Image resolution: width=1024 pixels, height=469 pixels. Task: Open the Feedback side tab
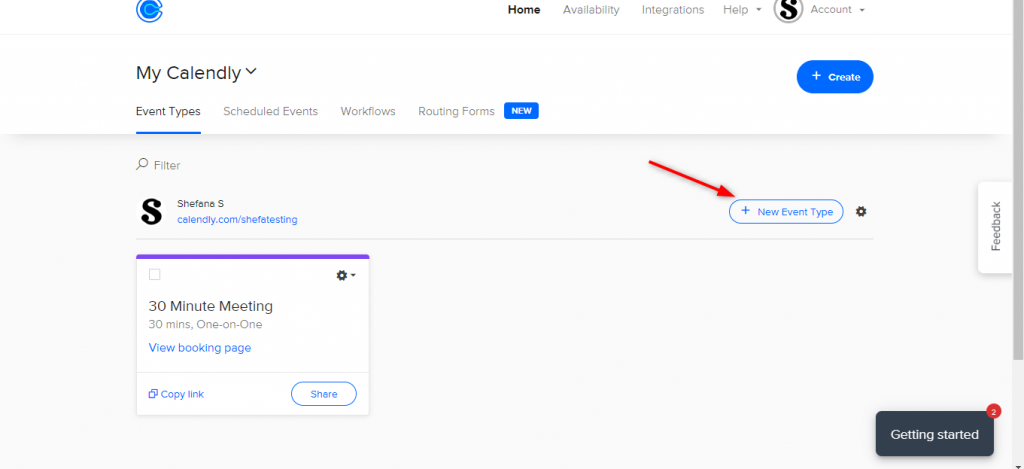[995, 227]
